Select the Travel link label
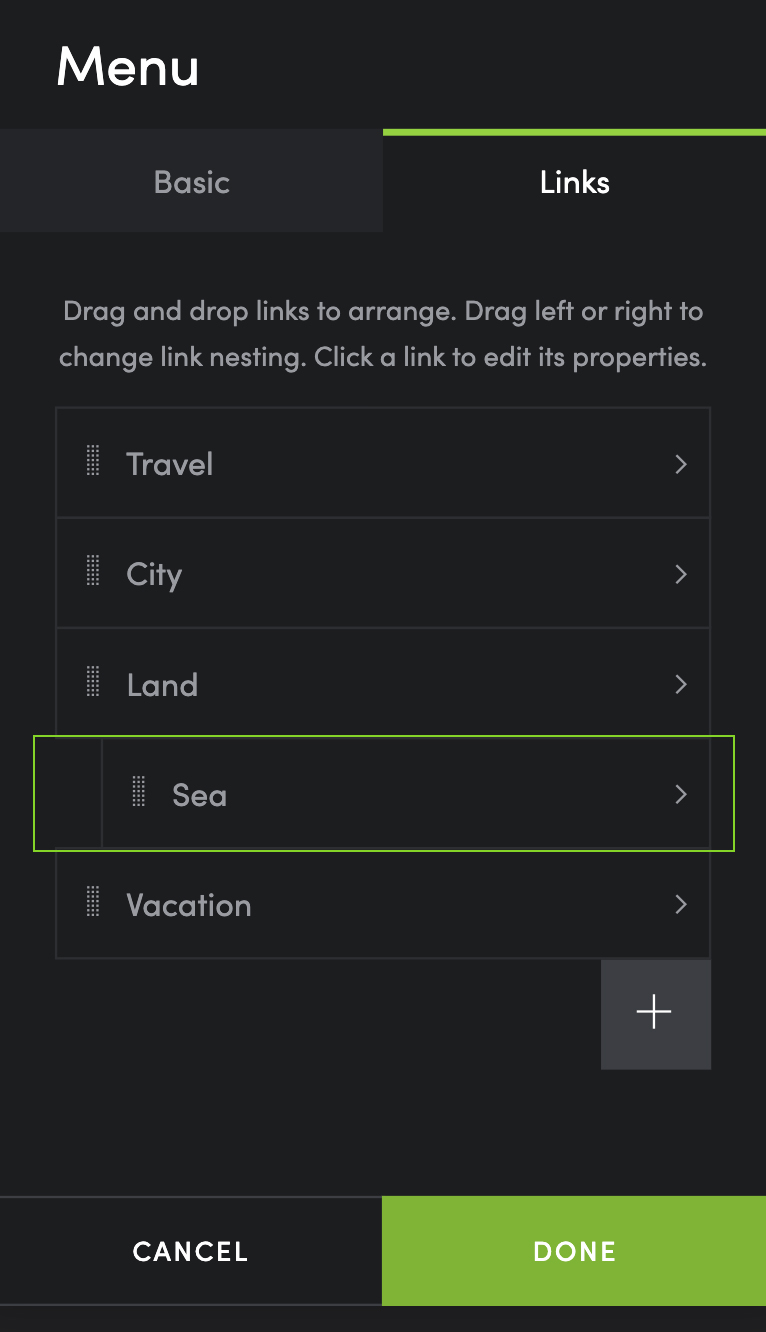Viewport: 766px width, 1332px height. [170, 464]
